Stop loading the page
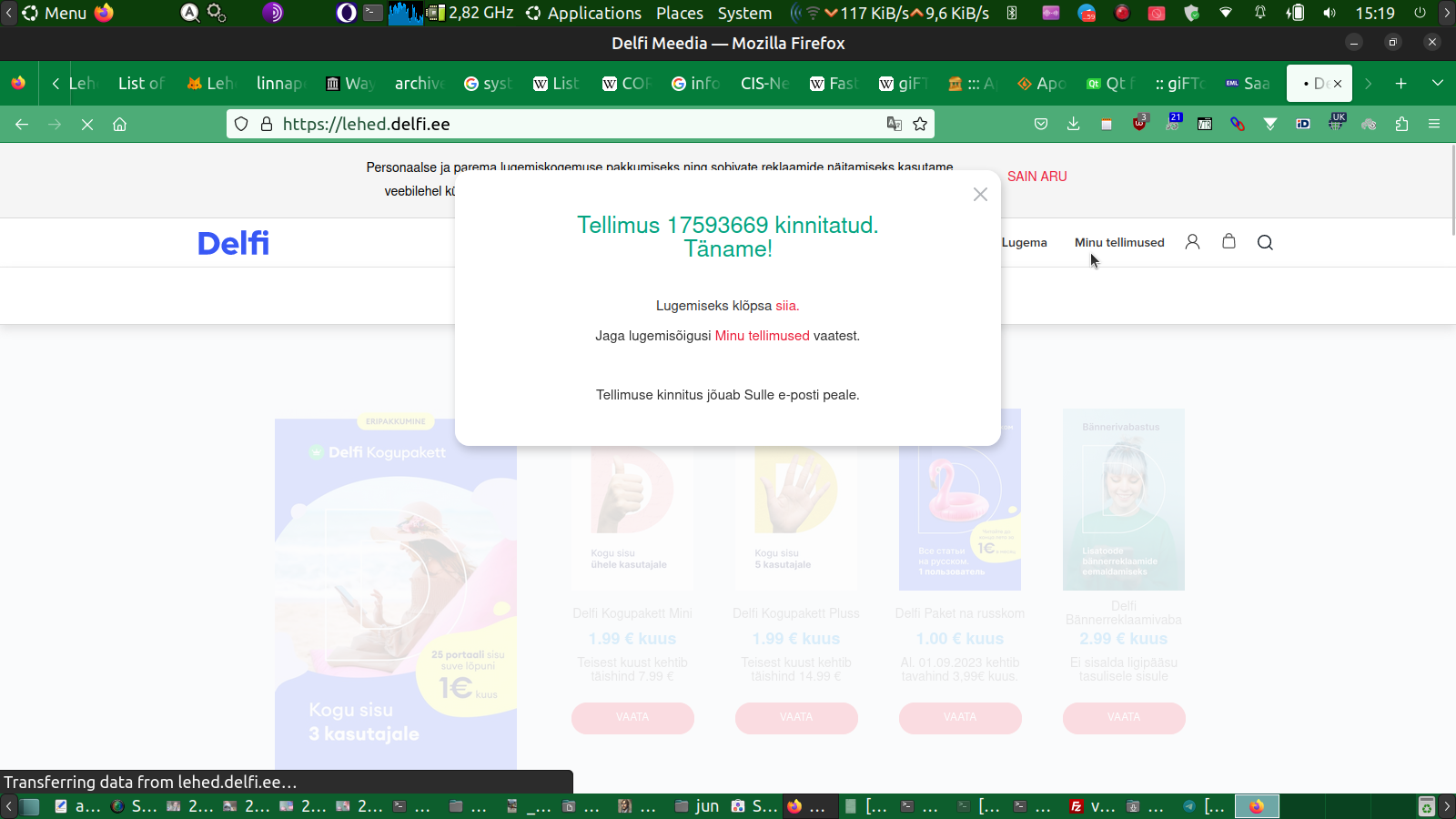 coord(87,124)
